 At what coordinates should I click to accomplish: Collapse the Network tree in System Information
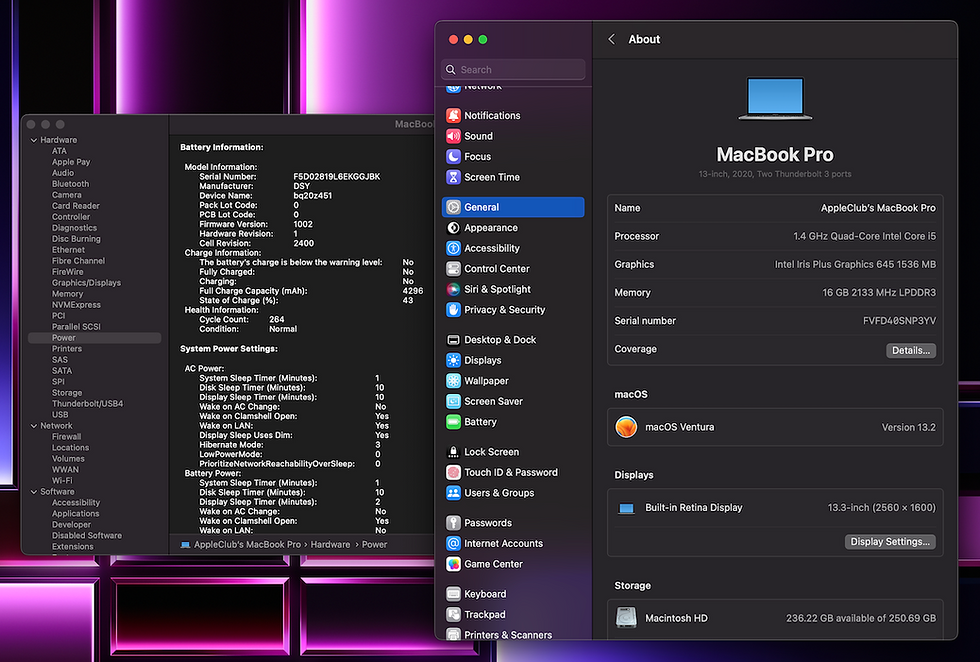tap(34, 426)
